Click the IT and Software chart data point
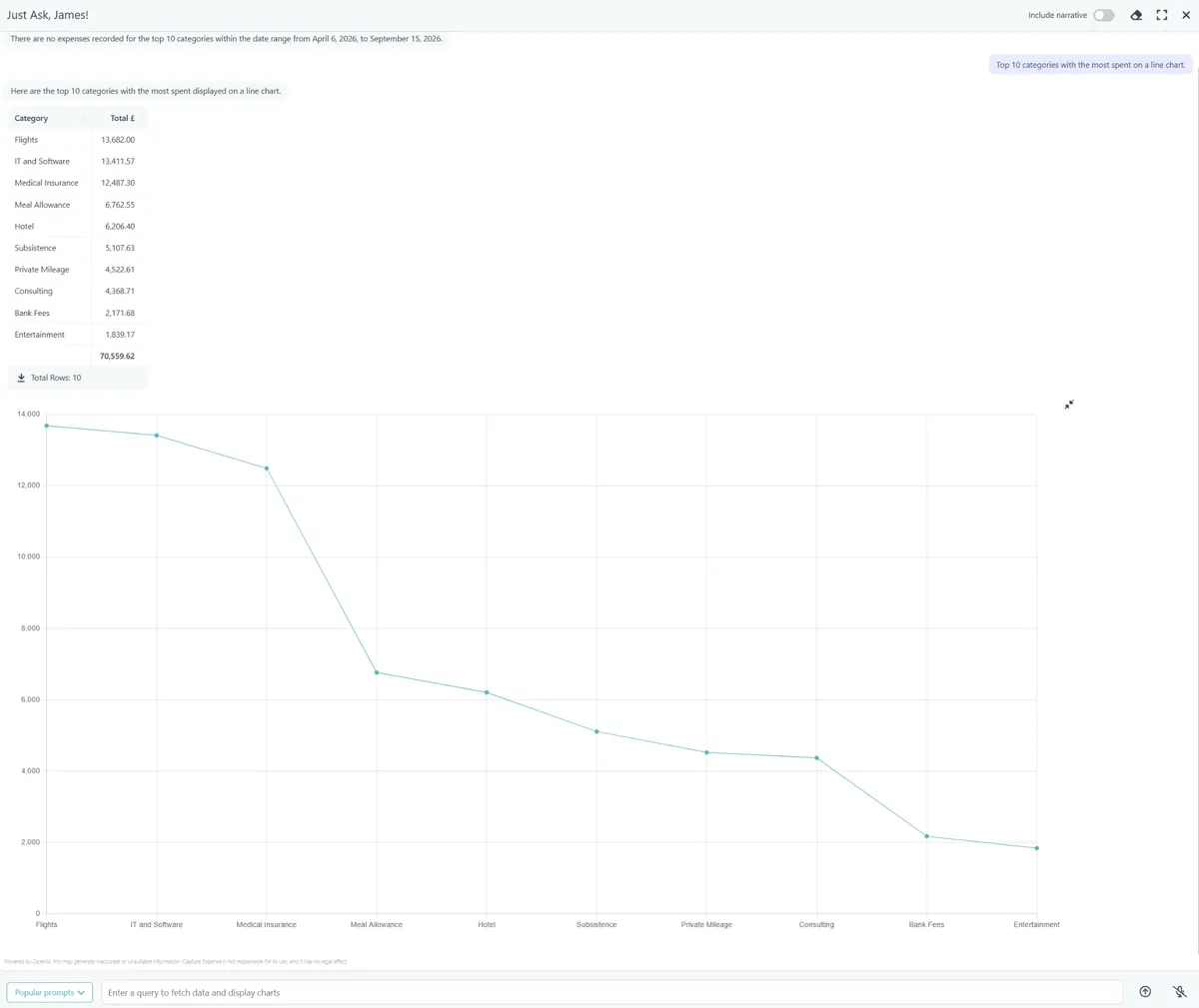The image size is (1199, 1008). pyautogui.click(x=157, y=436)
